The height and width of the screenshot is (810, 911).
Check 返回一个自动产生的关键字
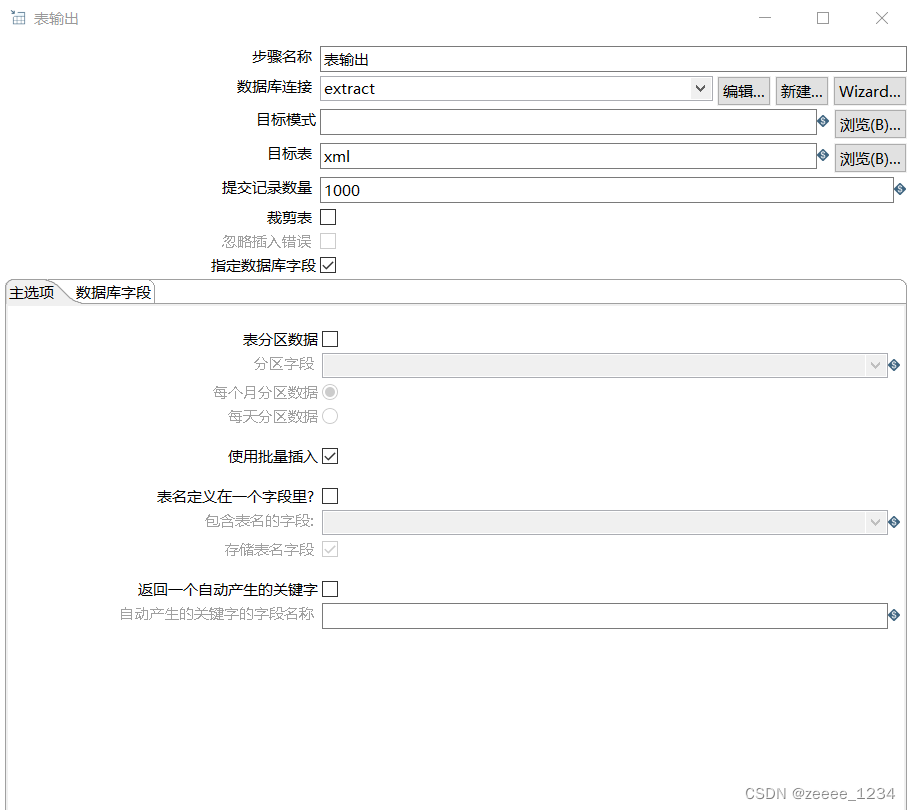330,588
